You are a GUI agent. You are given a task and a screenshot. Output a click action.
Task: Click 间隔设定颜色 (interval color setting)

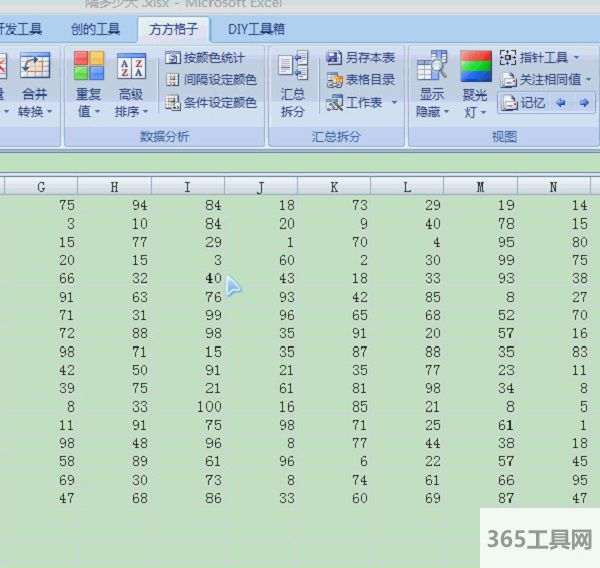[210, 80]
